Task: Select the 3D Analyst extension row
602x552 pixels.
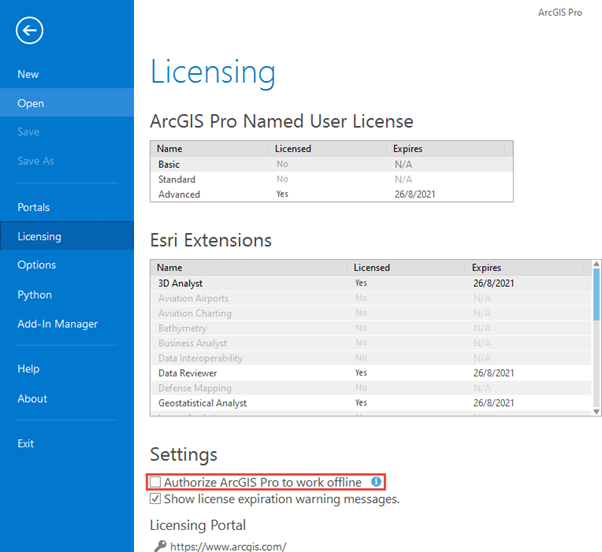Action: pyautogui.click(x=371, y=283)
